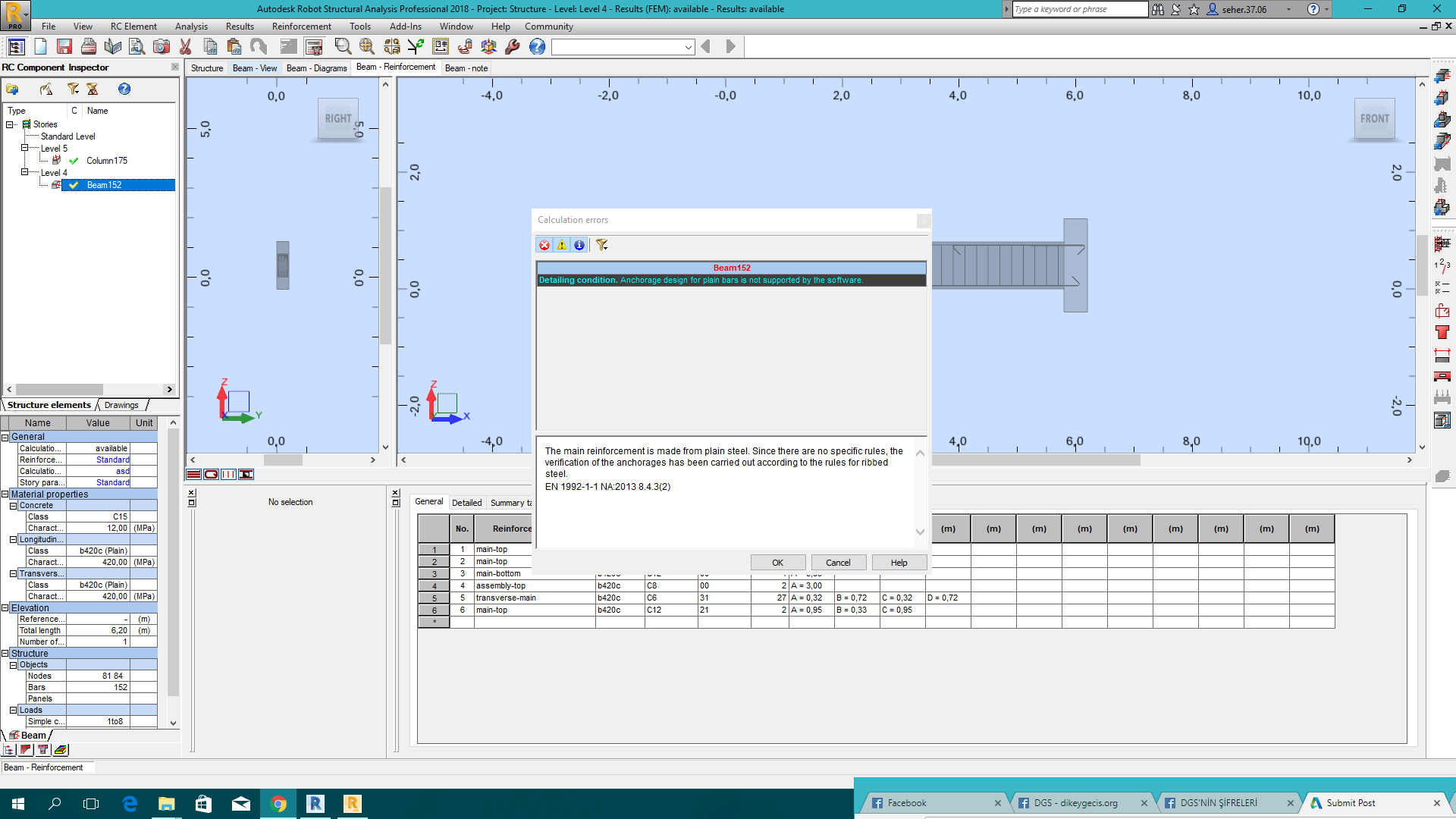
Task: Click the Save icon in the main toolbar
Action: (x=64, y=46)
